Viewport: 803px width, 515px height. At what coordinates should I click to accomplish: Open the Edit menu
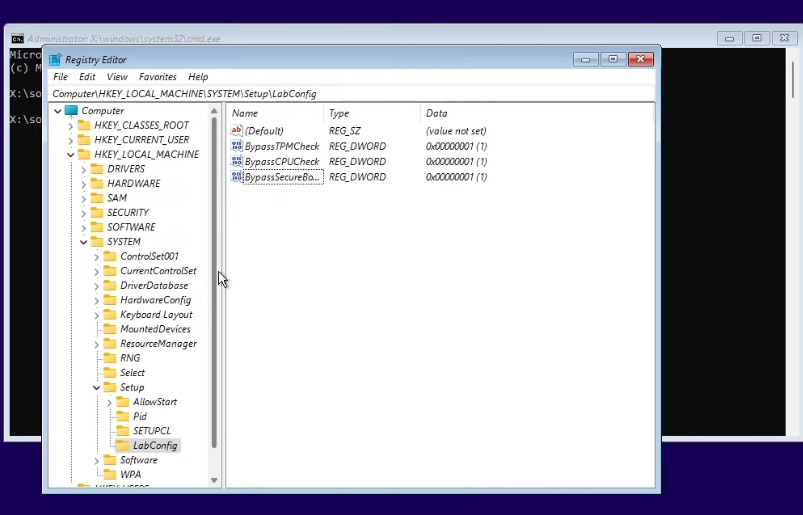[x=87, y=77]
